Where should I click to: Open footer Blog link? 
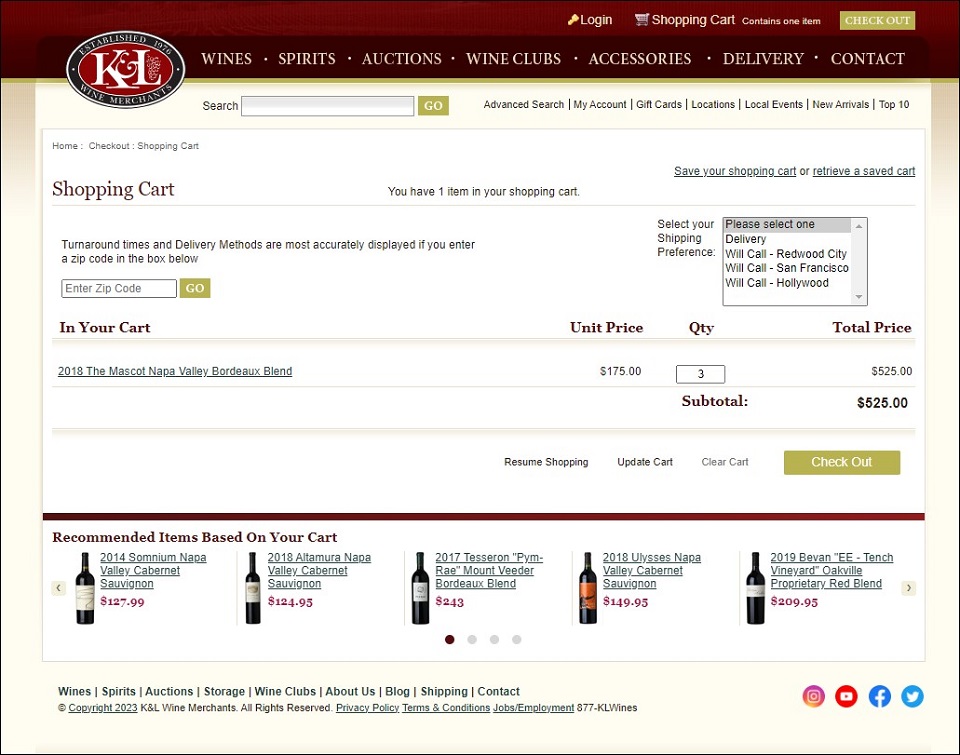click(397, 691)
